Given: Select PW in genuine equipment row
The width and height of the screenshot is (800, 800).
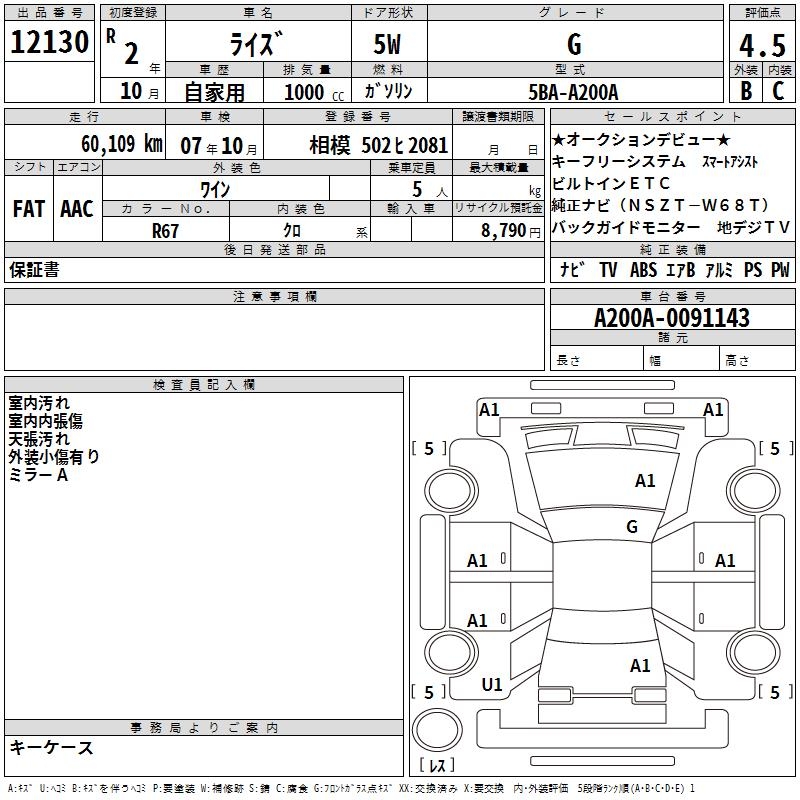Looking at the screenshot, I should pos(780,269).
